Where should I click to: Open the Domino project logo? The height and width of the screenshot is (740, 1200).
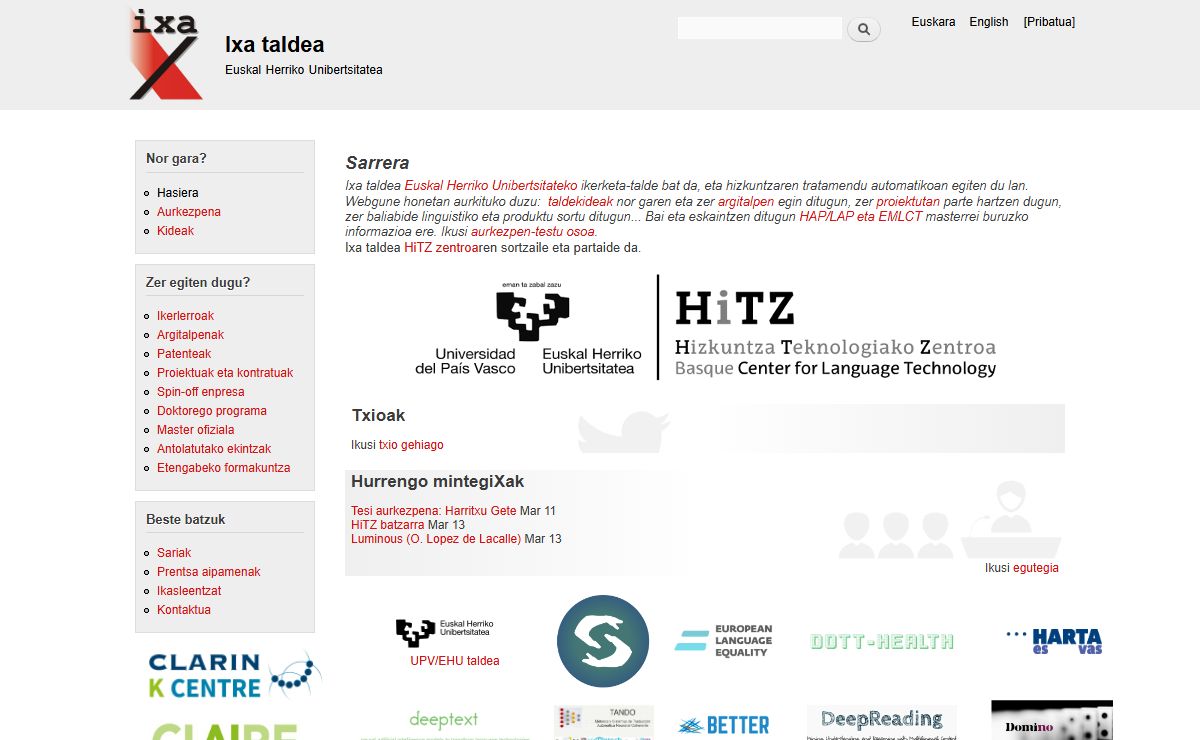(x=1052, y=720)
